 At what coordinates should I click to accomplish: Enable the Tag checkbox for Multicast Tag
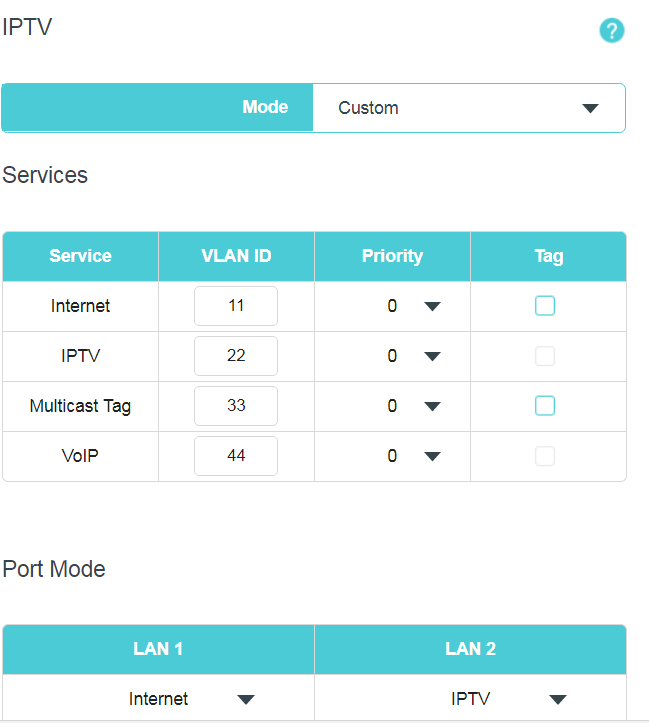click(x=545, y=406)
